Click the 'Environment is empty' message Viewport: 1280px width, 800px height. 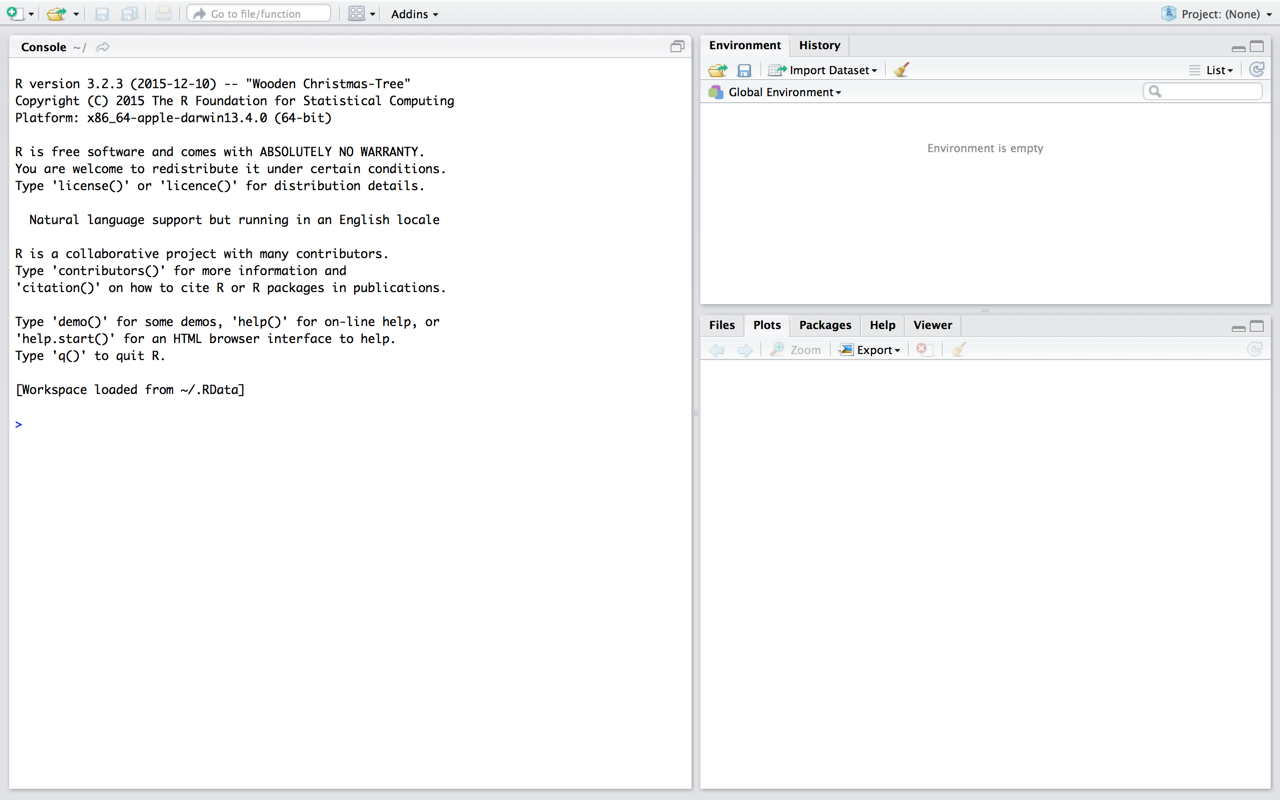985,148
